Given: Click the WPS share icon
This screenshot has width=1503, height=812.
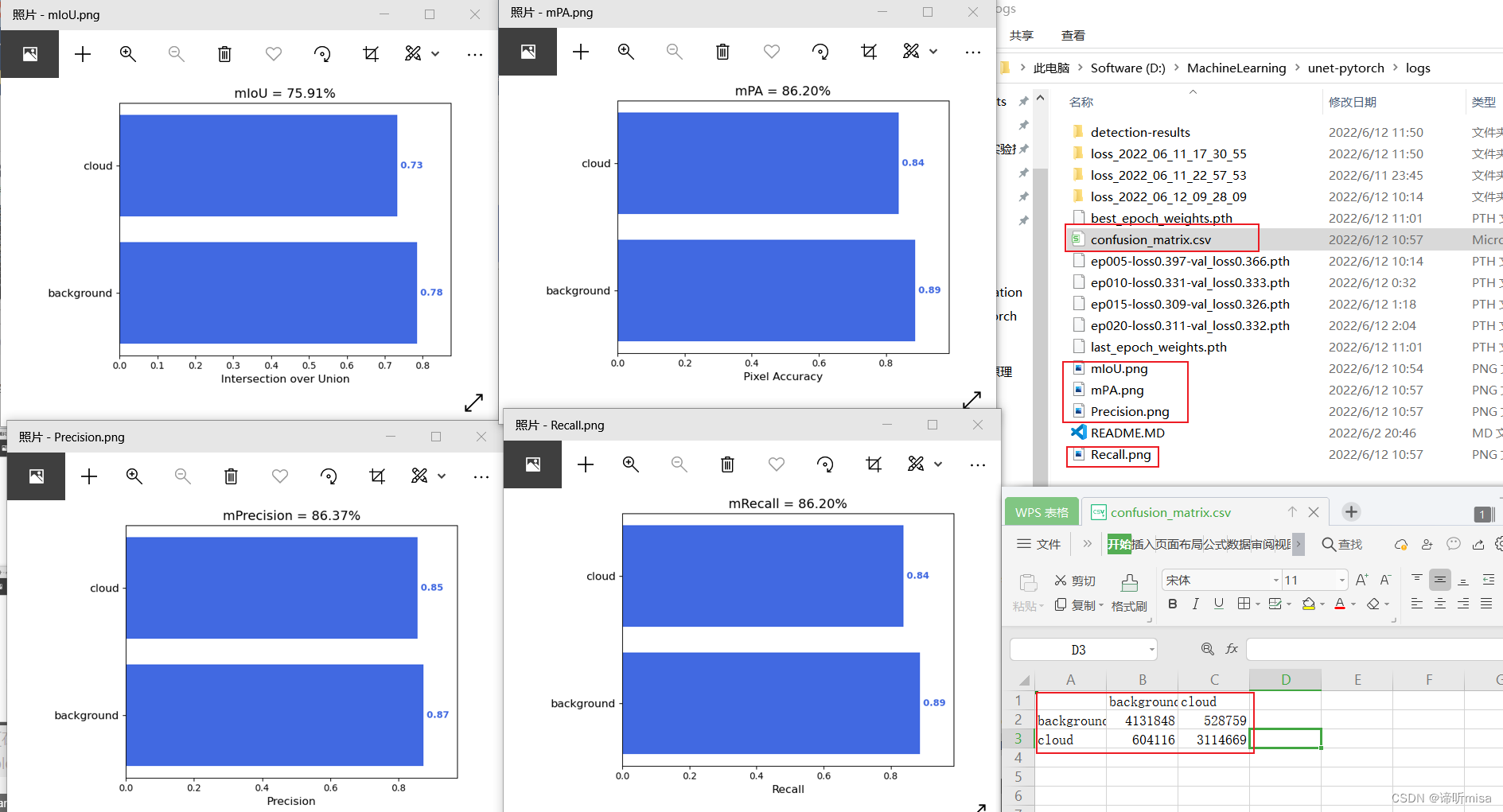Looking at the screenshot, I should coord(1478,545).
